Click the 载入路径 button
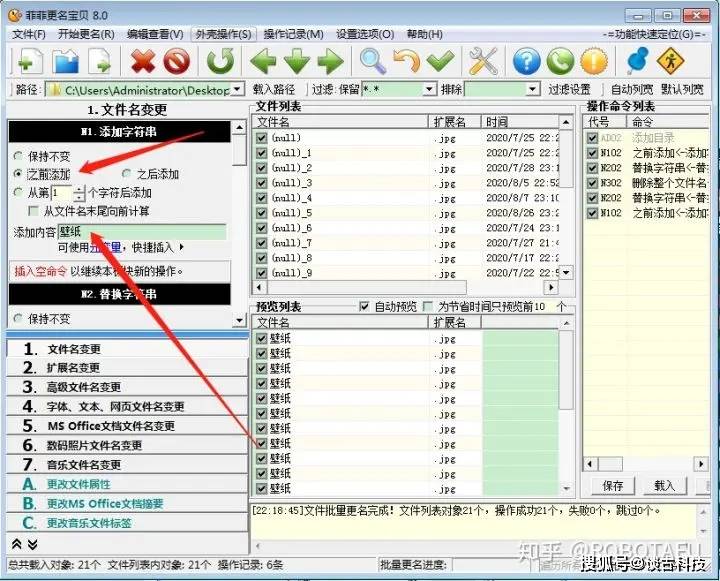This screenshot has height=581, width=720. pyautogui.click(x=274, y=89)
